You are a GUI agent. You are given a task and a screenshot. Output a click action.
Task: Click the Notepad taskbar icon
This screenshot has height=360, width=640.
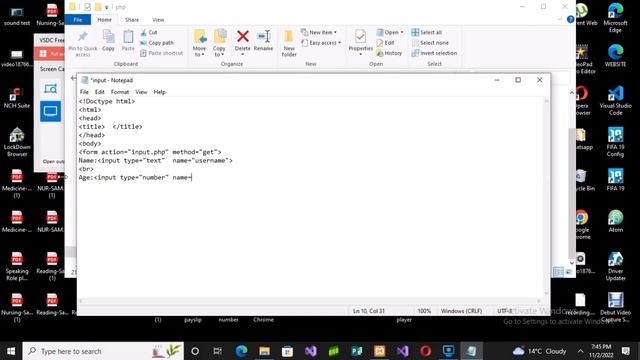[471, 351]
